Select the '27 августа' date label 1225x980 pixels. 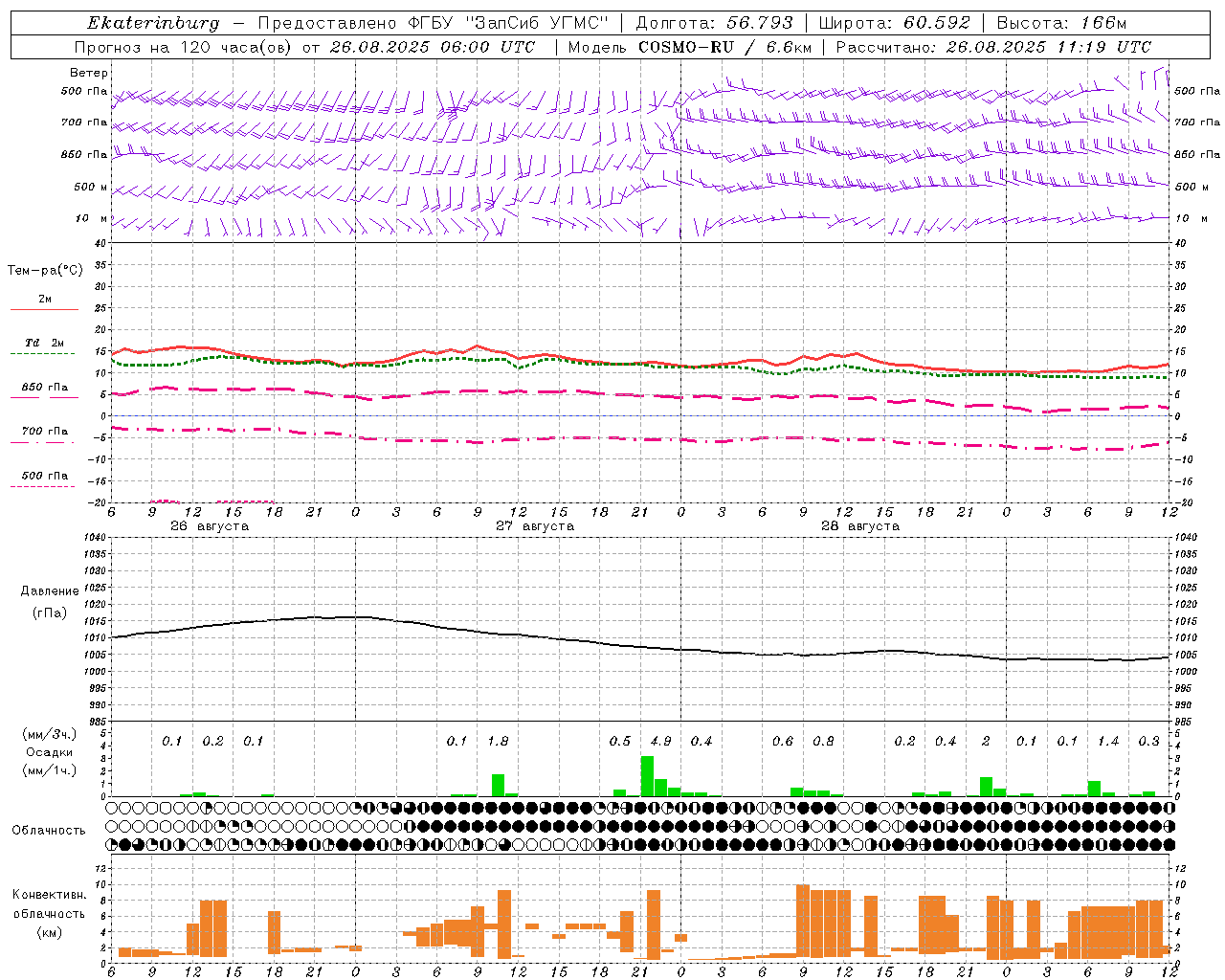click(534, 526)
